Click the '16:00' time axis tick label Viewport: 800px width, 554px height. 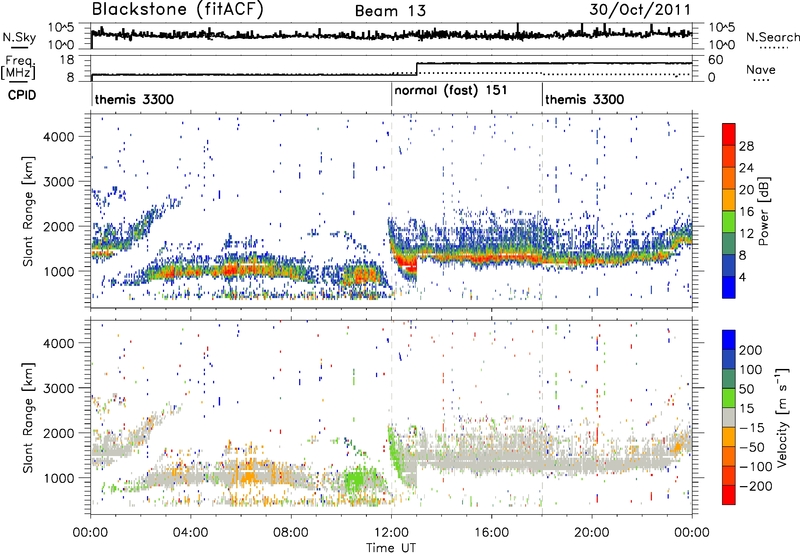pyautogui.click(x=491, y=533)
